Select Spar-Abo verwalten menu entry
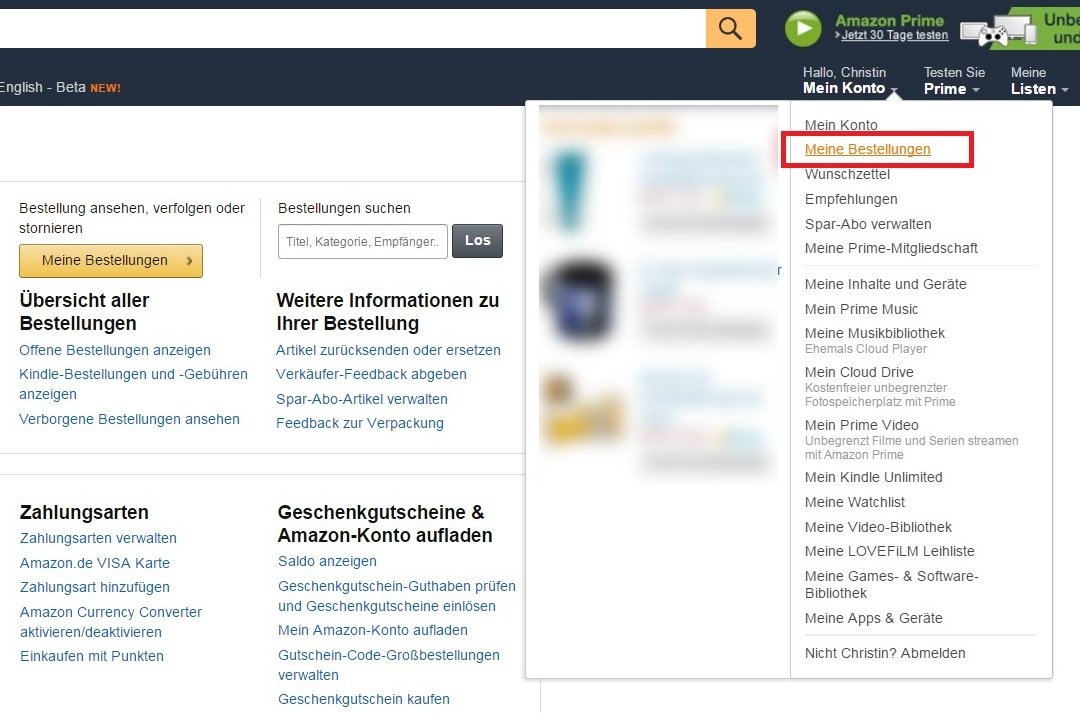Image resolution: width=1080 pixels, height=713 pixels. (868, 224)
